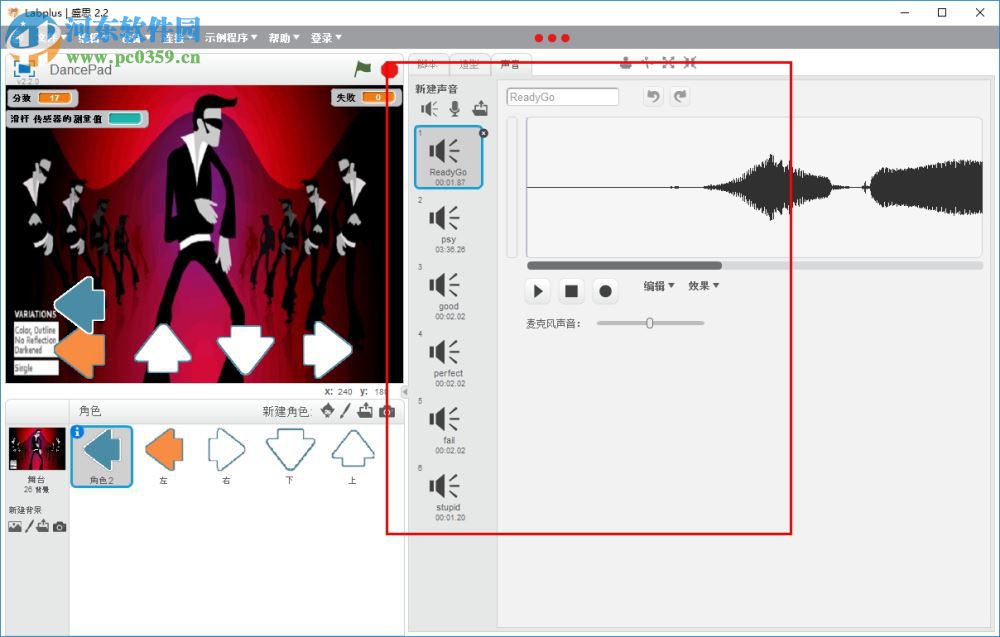1000x637 pixels.
Task: Select the perfect sound item
Action: (448, 360)
